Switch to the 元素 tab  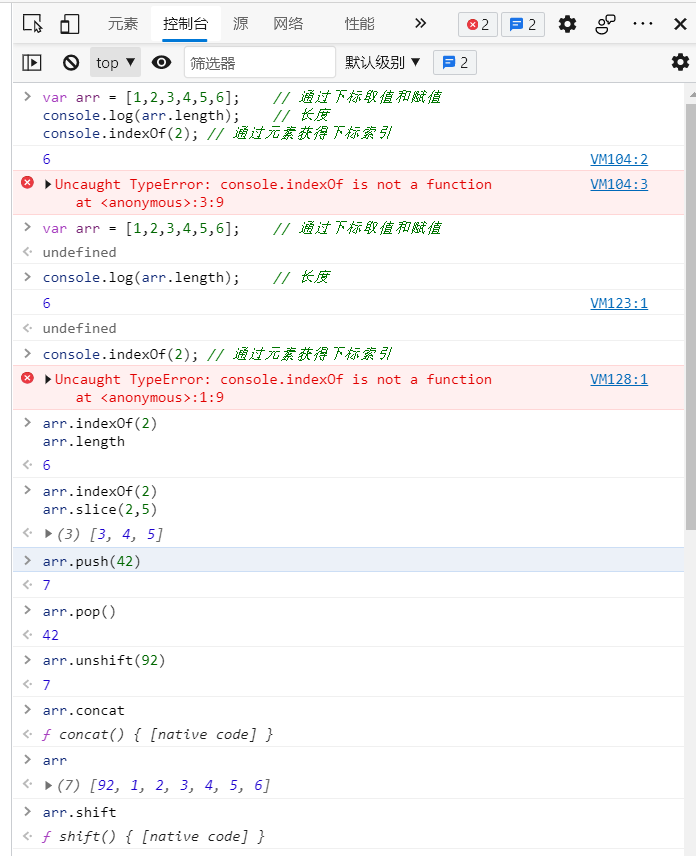[x=123, y=24]
